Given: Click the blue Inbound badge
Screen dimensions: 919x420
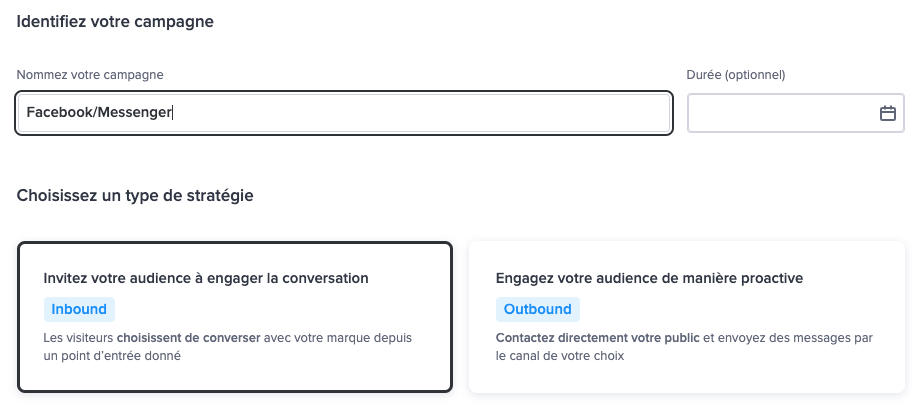Looking at the screenshot, I should click(x=79, y=309).
